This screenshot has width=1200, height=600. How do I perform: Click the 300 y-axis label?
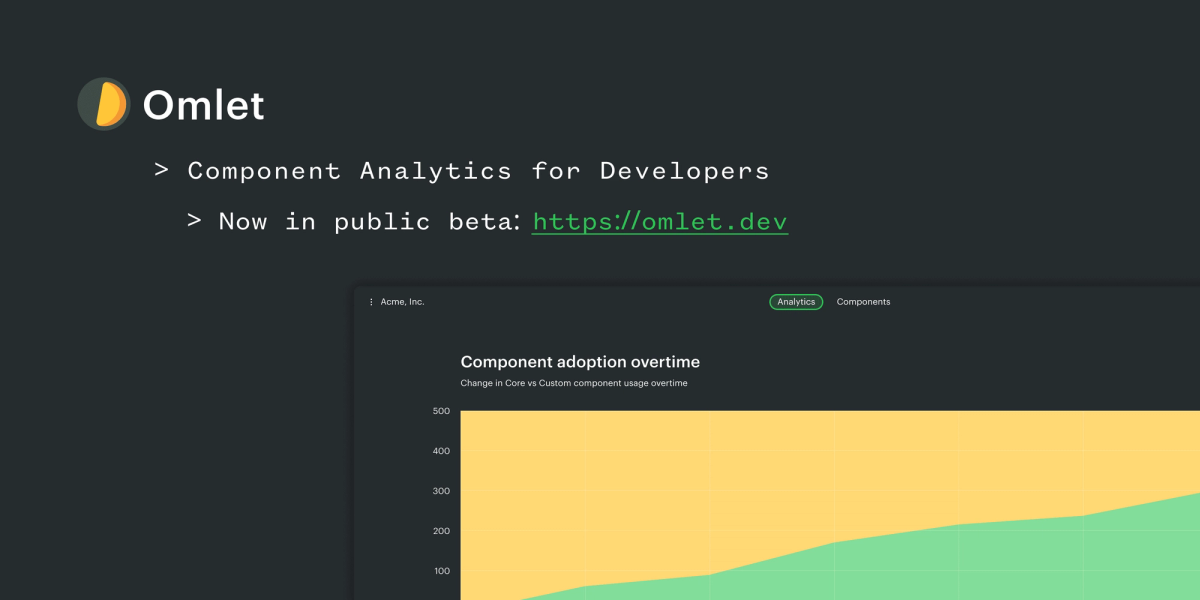click(441, 491)
